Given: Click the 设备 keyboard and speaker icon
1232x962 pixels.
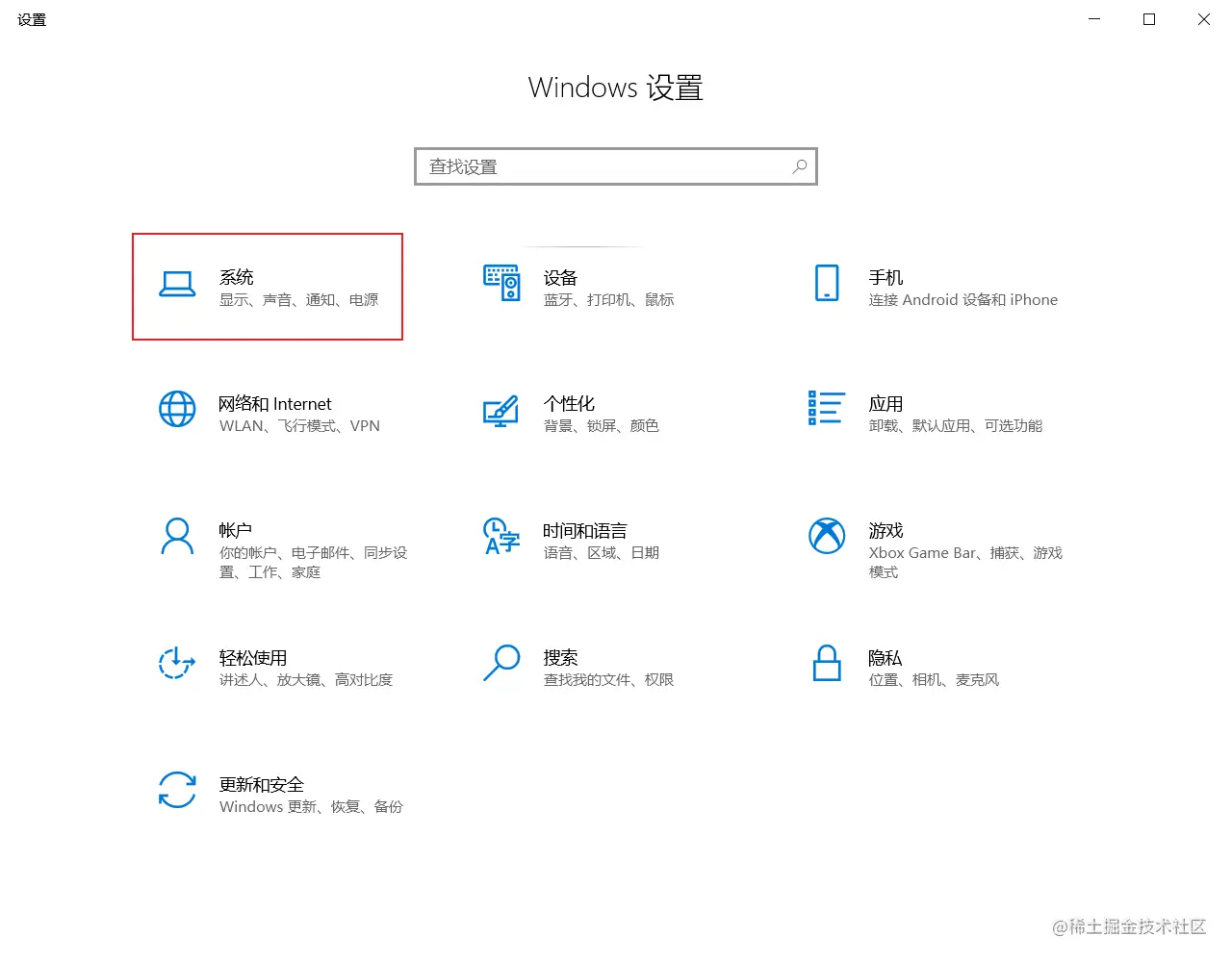Looking at the screenshot, I should (x=501, y=283).
